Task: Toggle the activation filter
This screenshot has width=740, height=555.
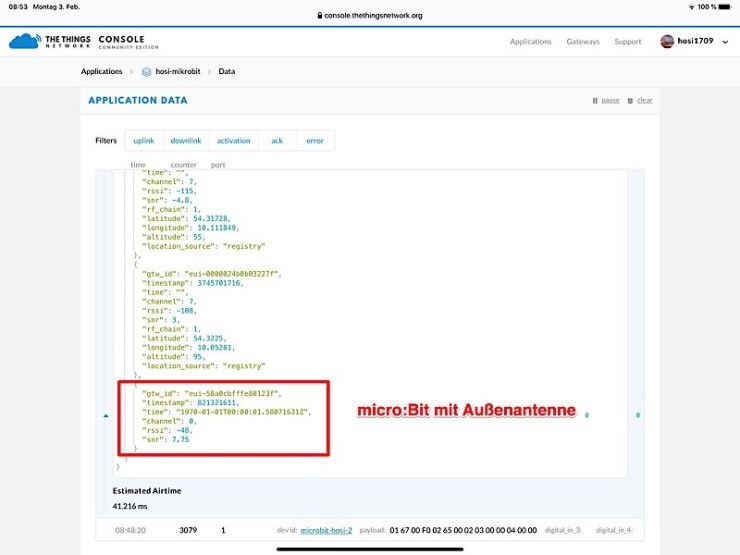Action: (x=233, y=141)
